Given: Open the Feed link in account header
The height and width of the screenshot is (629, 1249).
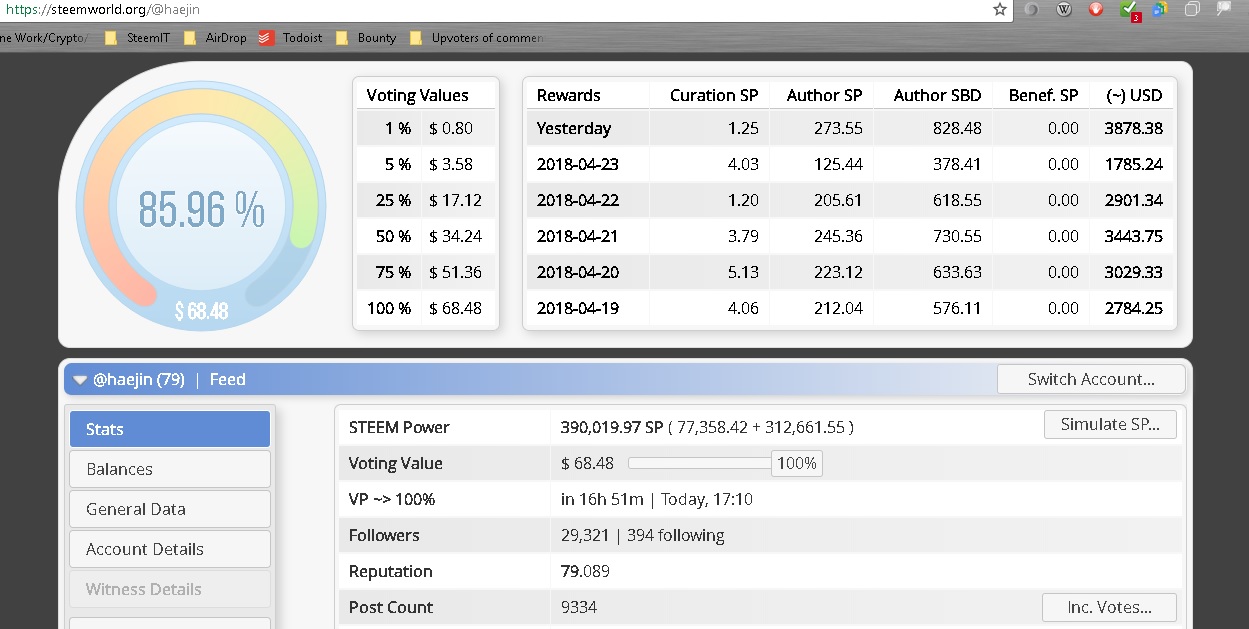Looking at the screenshot, I should (227, 380).
